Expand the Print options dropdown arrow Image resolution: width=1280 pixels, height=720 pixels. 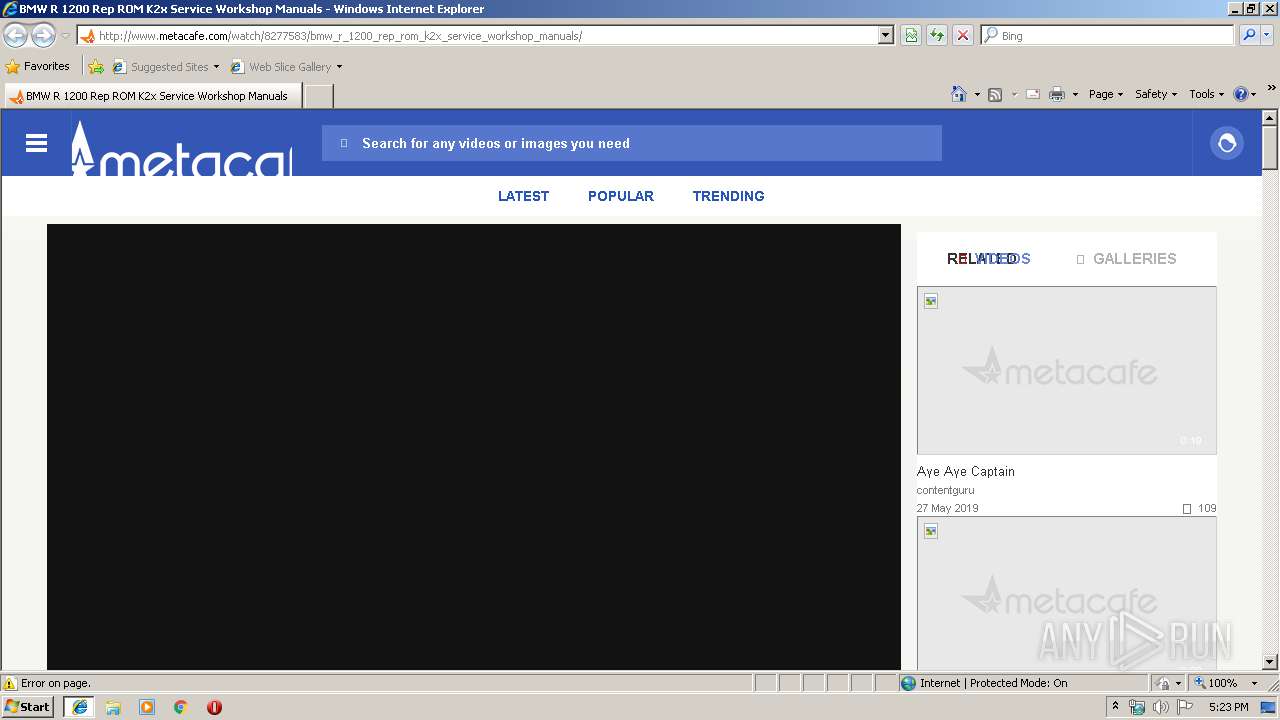[x=1075, y=94]
